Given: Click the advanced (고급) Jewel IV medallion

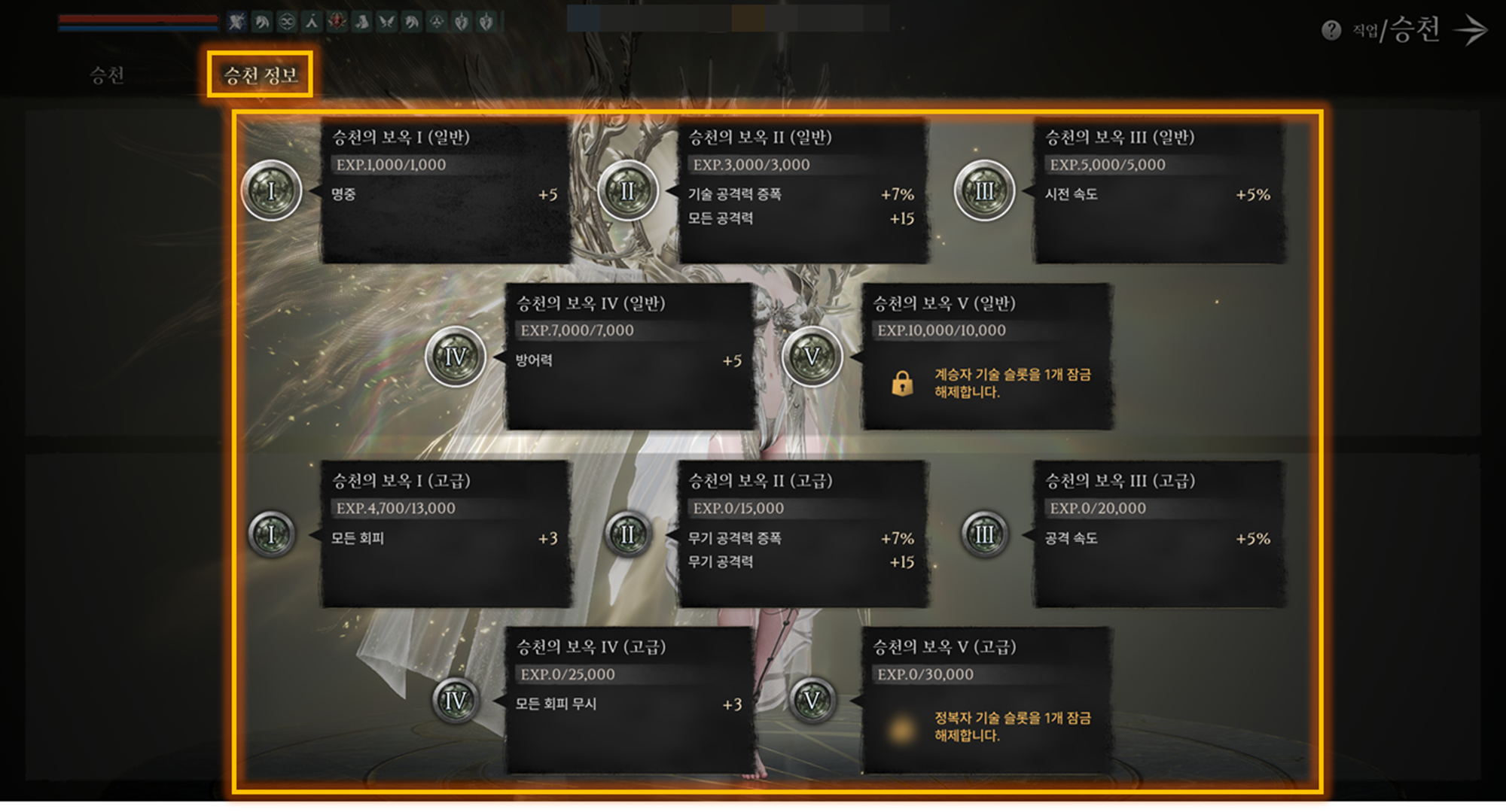Looking at the screenshot, I should coord(456,701).
